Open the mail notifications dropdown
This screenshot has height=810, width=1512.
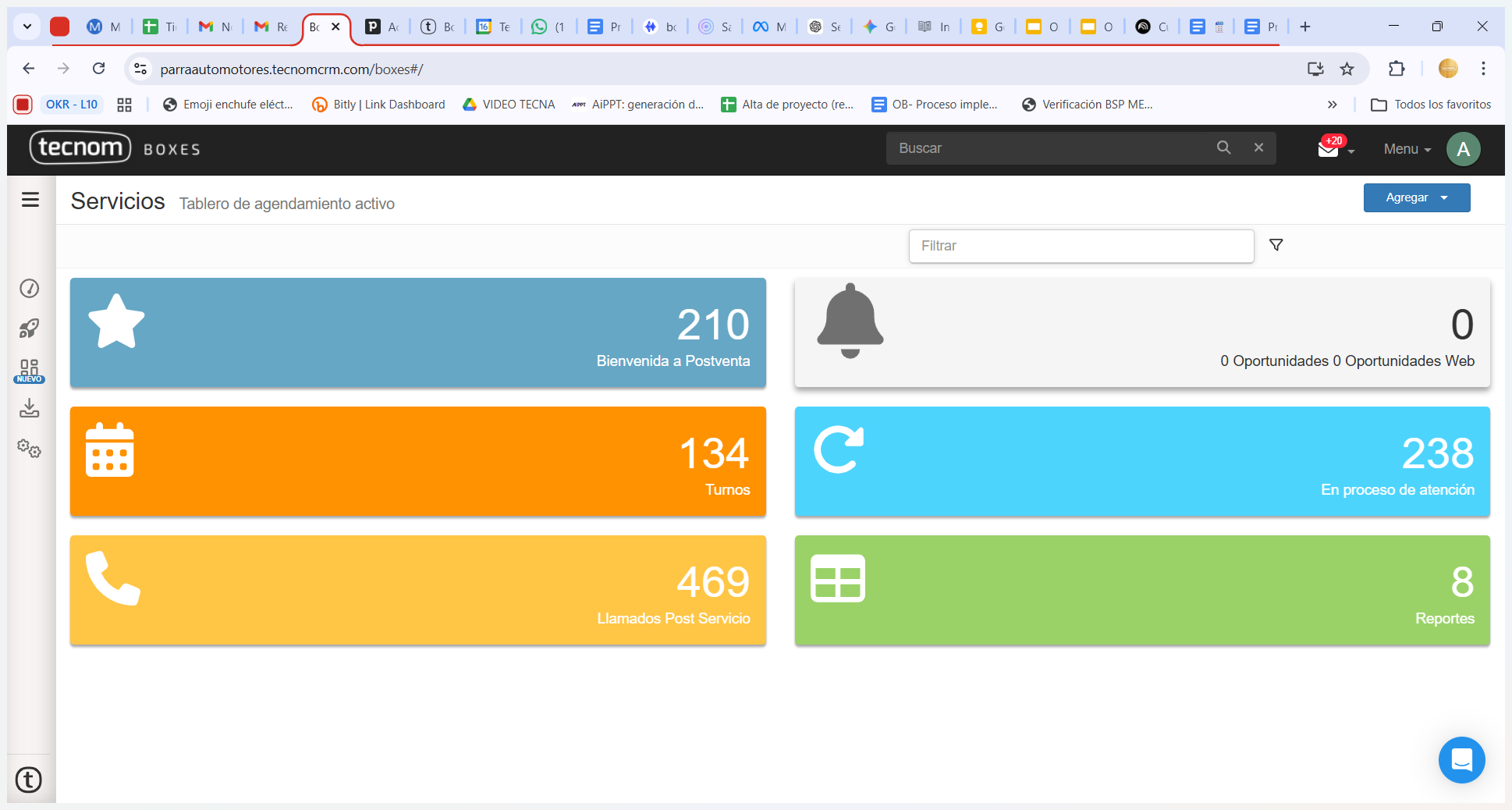[x=1335, y=148]
